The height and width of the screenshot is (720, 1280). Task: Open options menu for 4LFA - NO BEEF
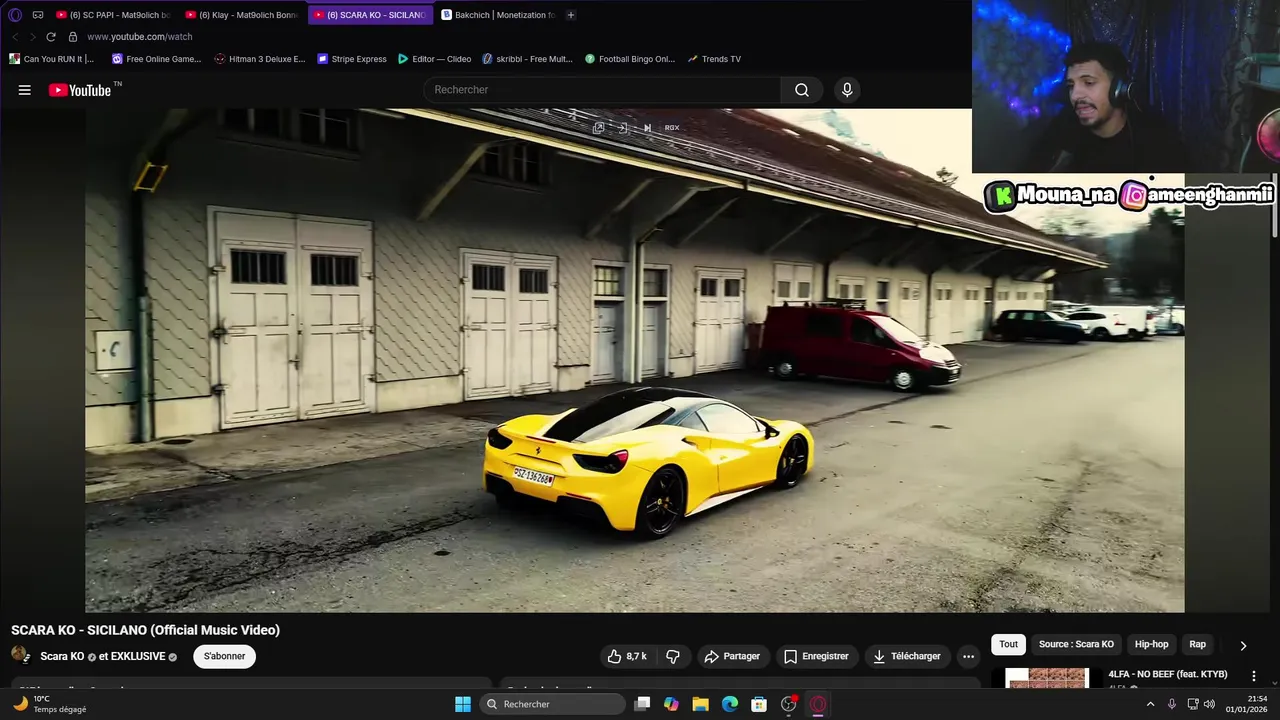[1254, 676]
